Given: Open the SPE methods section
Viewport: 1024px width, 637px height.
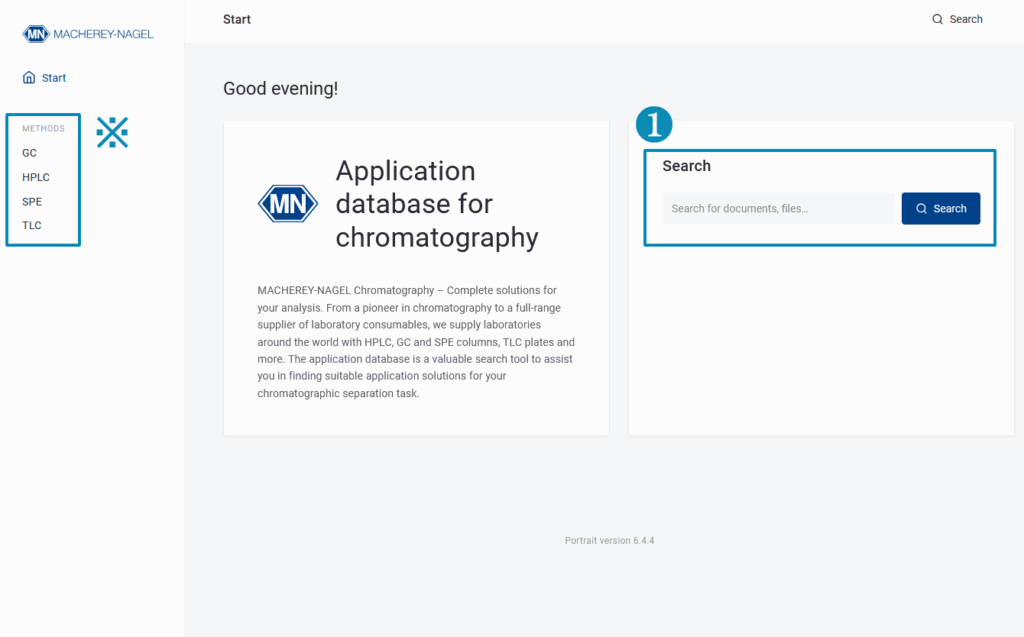Looking at the screenshot, I should click(x=32, y=201).
